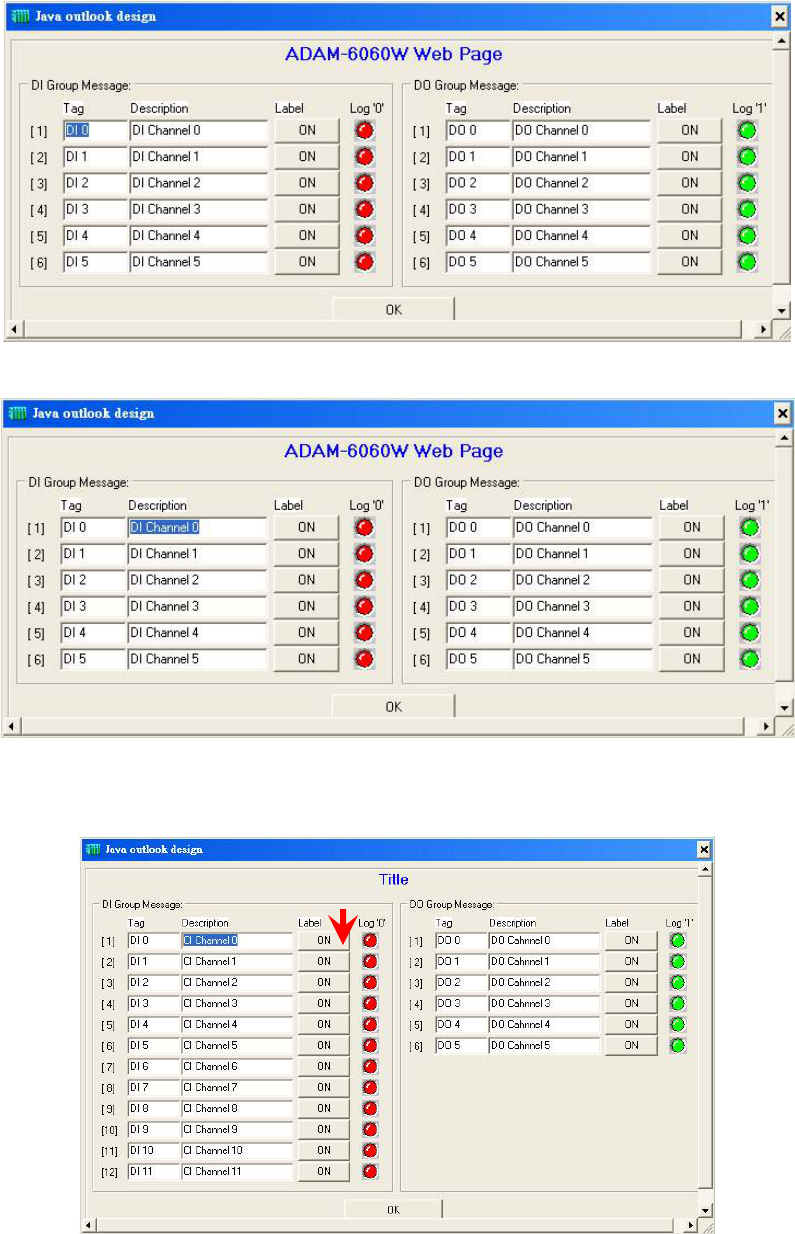Click green LED beside DO Cahnnel 5 in bottom window

tap(678, 1045)
